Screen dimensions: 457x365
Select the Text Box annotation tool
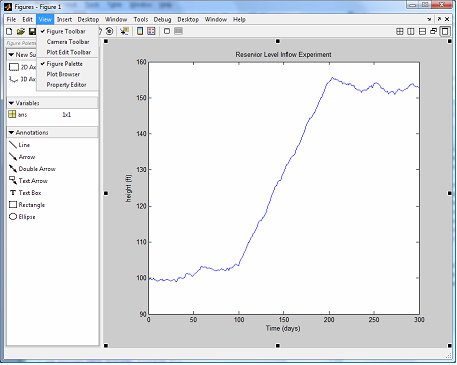(25, 193)
